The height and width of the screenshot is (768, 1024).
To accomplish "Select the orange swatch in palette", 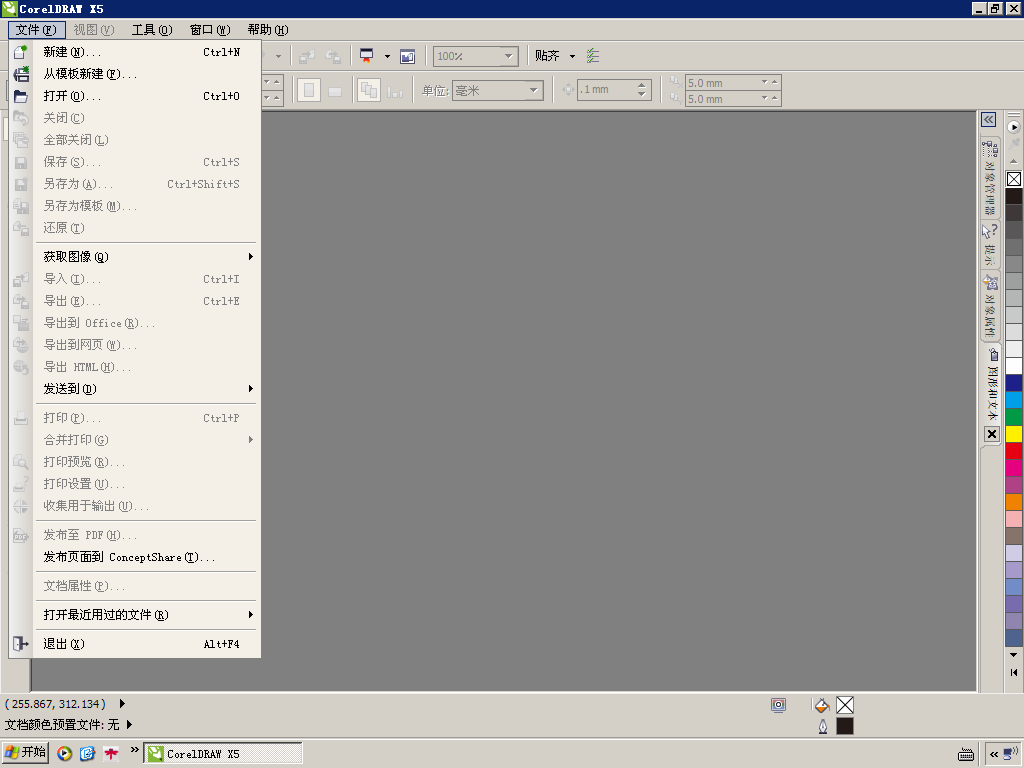I will click(1014, 502).
